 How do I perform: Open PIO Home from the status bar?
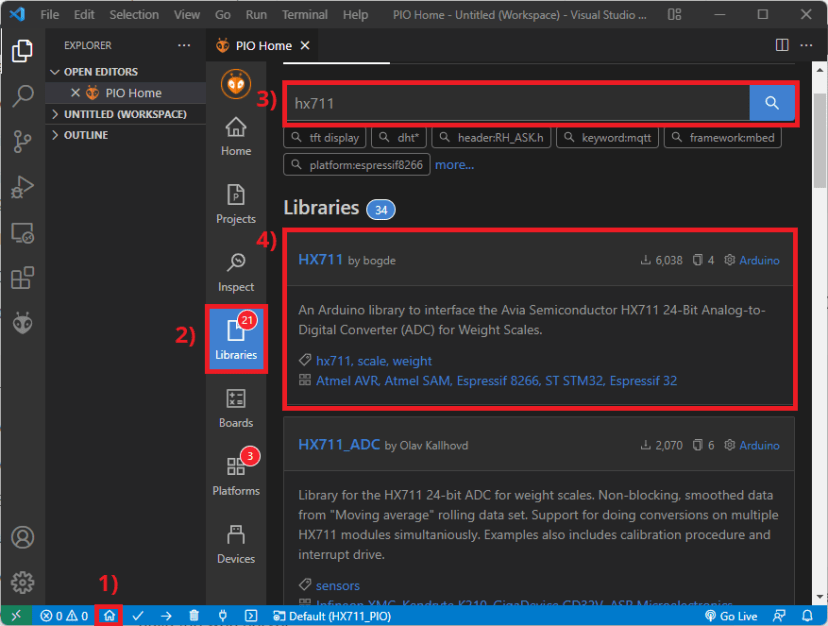[x=108, y=616]
